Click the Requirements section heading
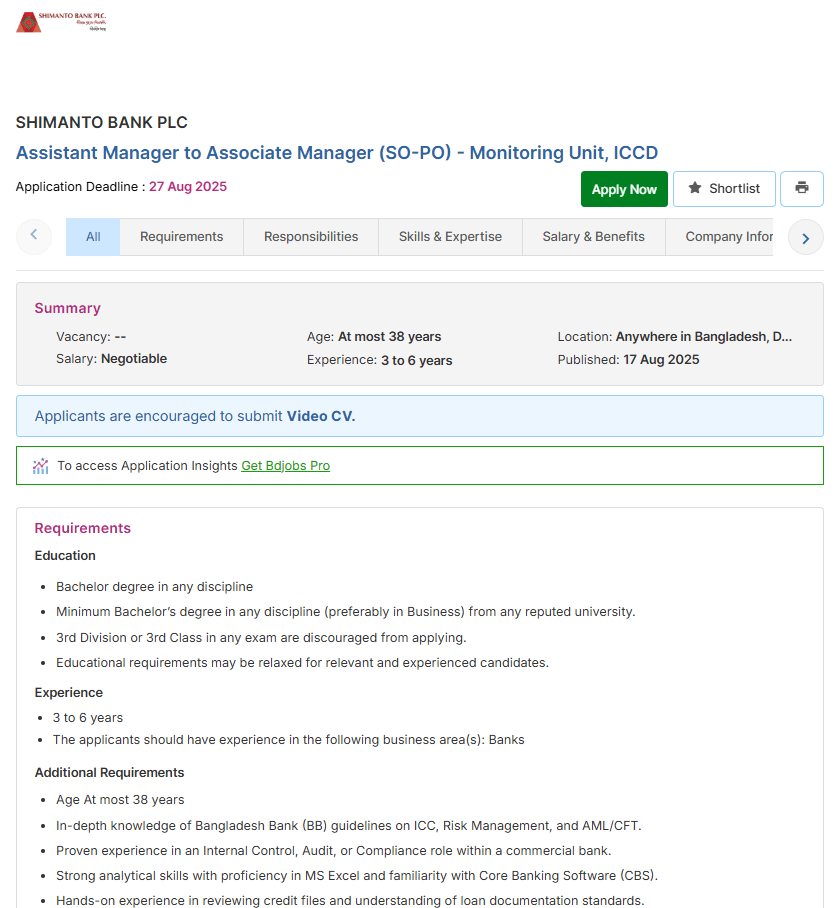The height and width of the screenshot is (908, 840). pos(83,528)
